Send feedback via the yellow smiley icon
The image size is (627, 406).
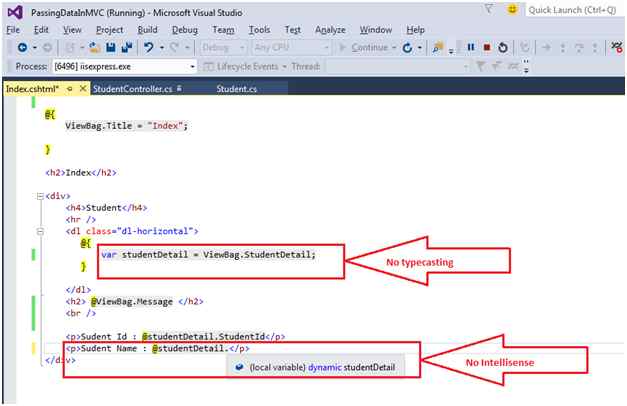(512, 9)
